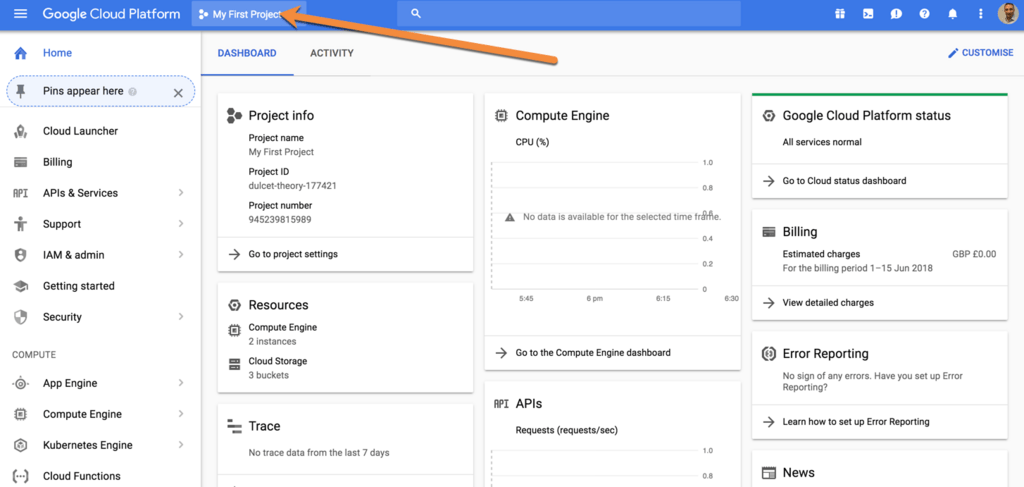Click the GBP £0.00 estimated charges
Image resolution: width=1024 pixels, height=487 pixels.
coord(974,255)
